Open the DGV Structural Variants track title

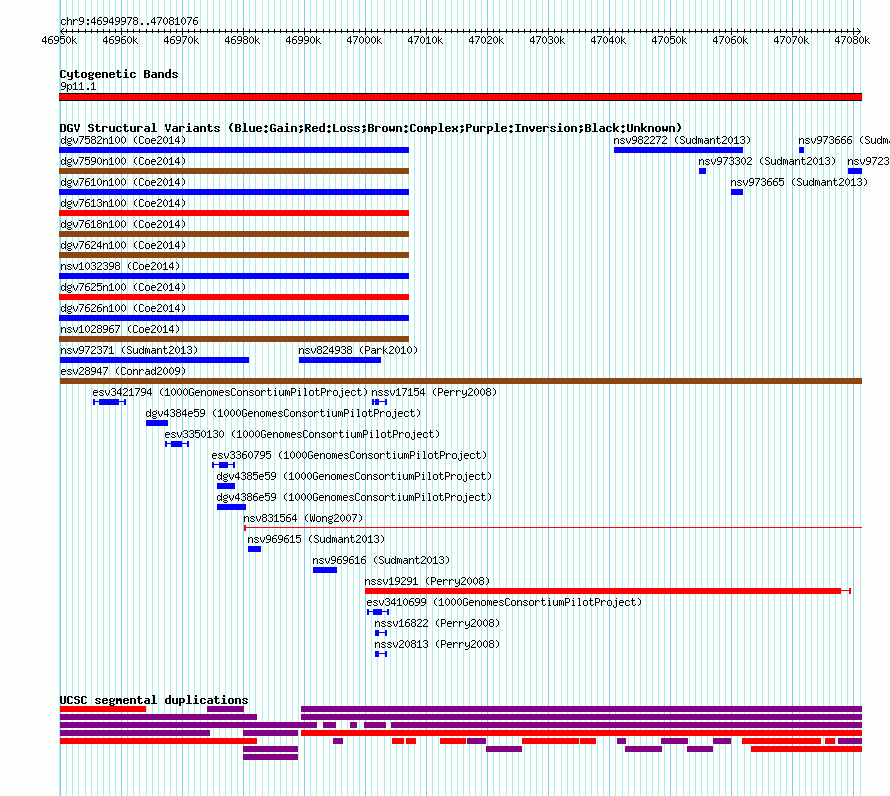[371, 128]
